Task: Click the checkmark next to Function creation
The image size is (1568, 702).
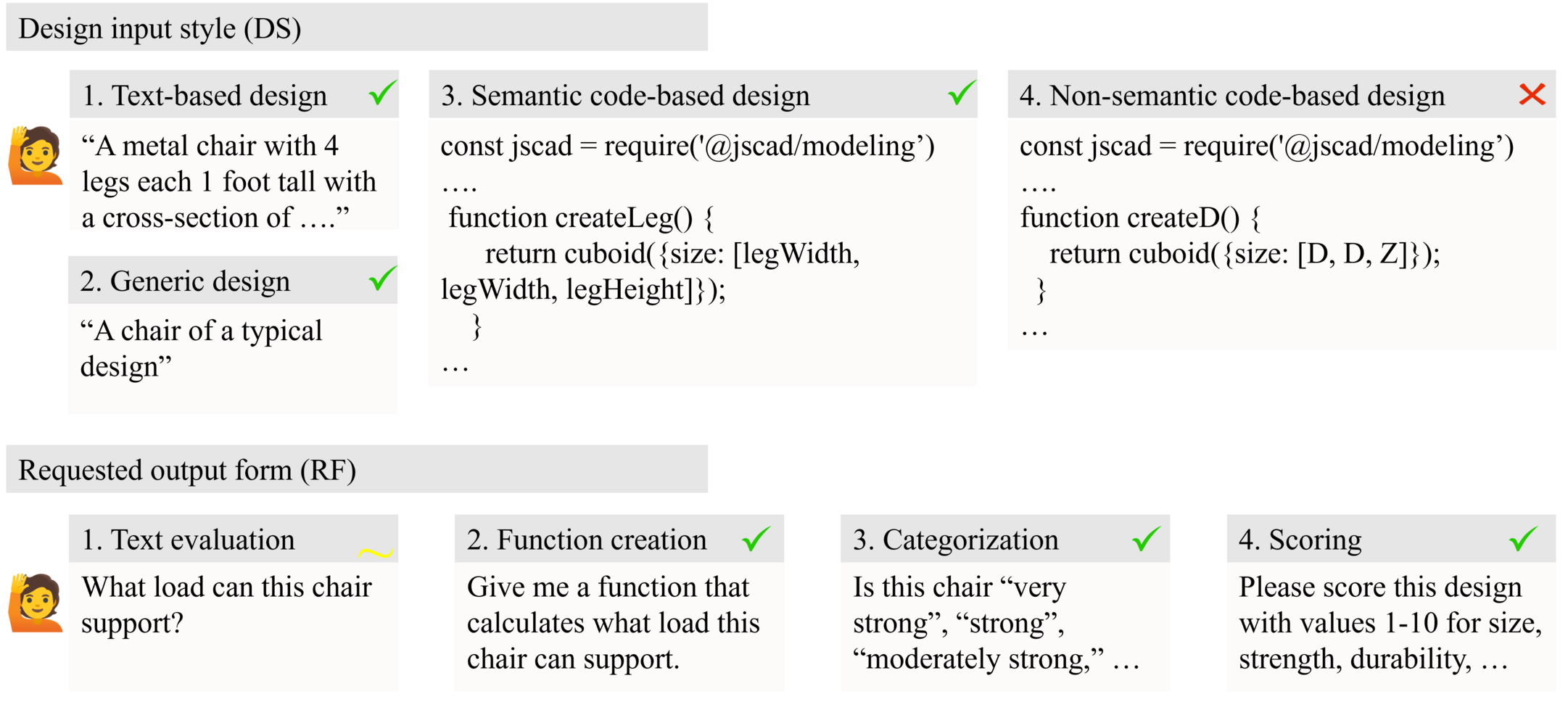Action: 756,538
